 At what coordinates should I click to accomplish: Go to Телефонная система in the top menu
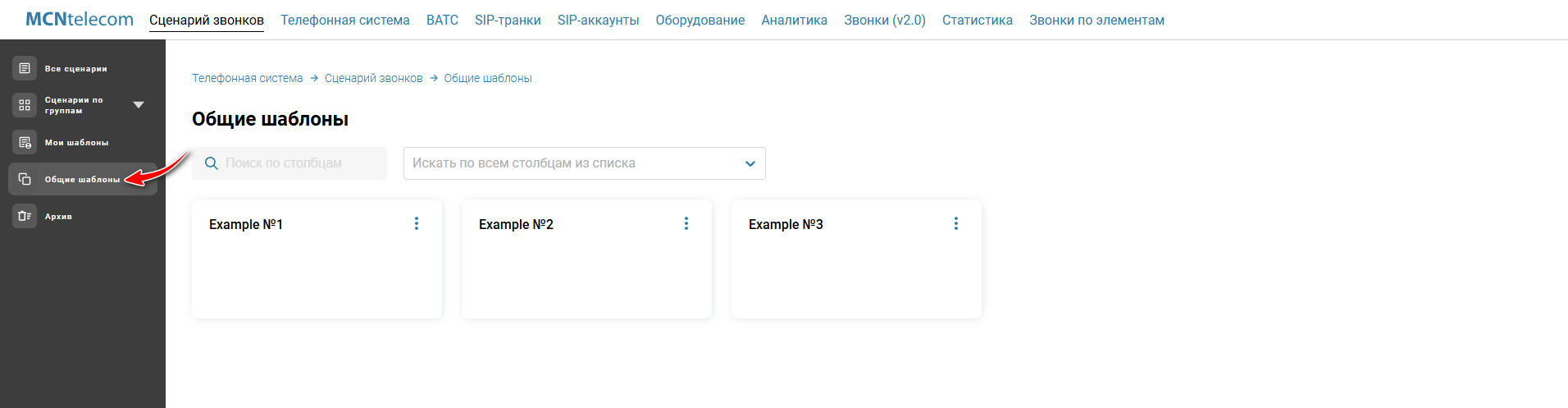[345, 20]
